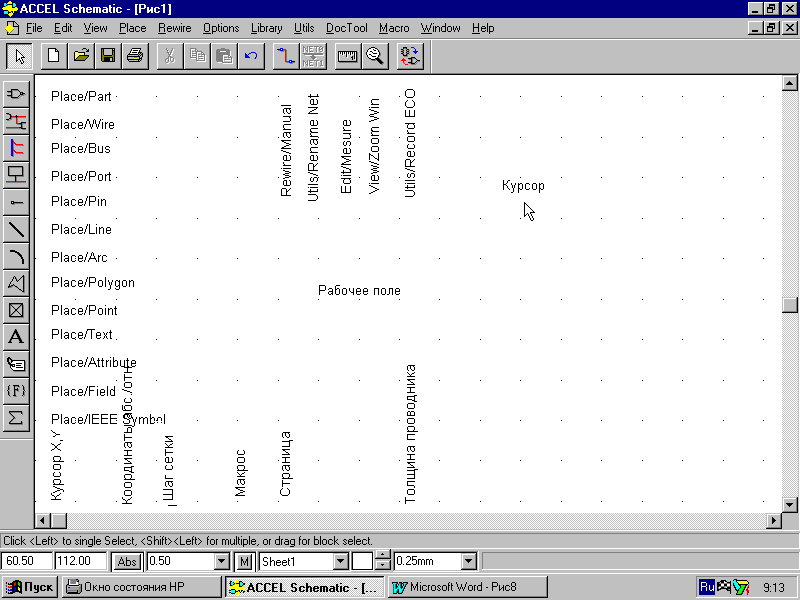Toggle the Abs coordinate mode button
Screen dimensions: 800x600
tap(127, 562)
